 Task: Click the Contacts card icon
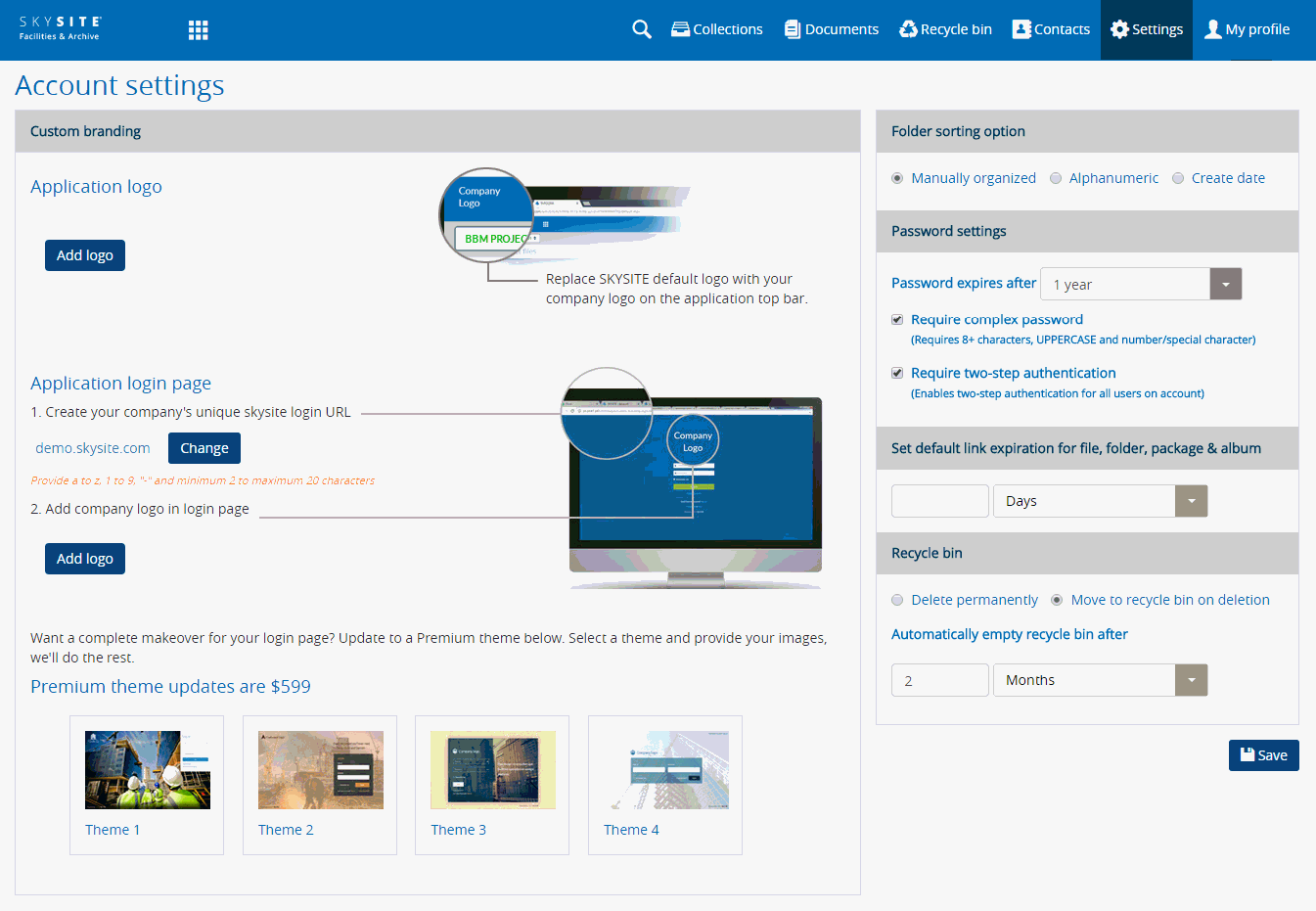coord(1021,29)
